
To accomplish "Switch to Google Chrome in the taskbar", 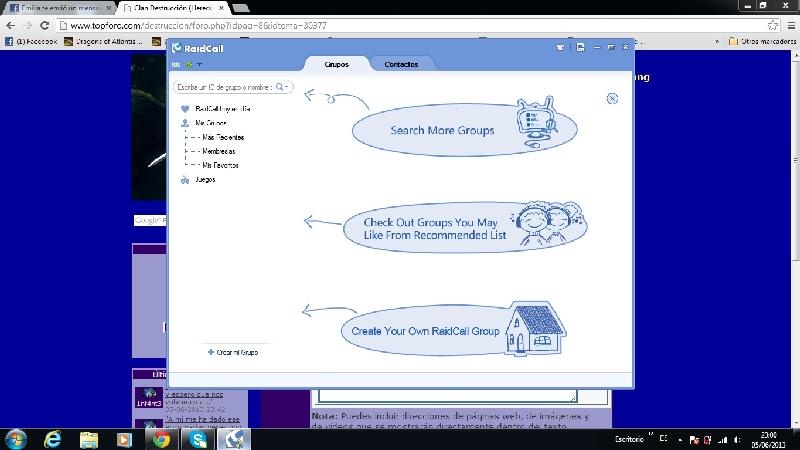I will 161,439.
